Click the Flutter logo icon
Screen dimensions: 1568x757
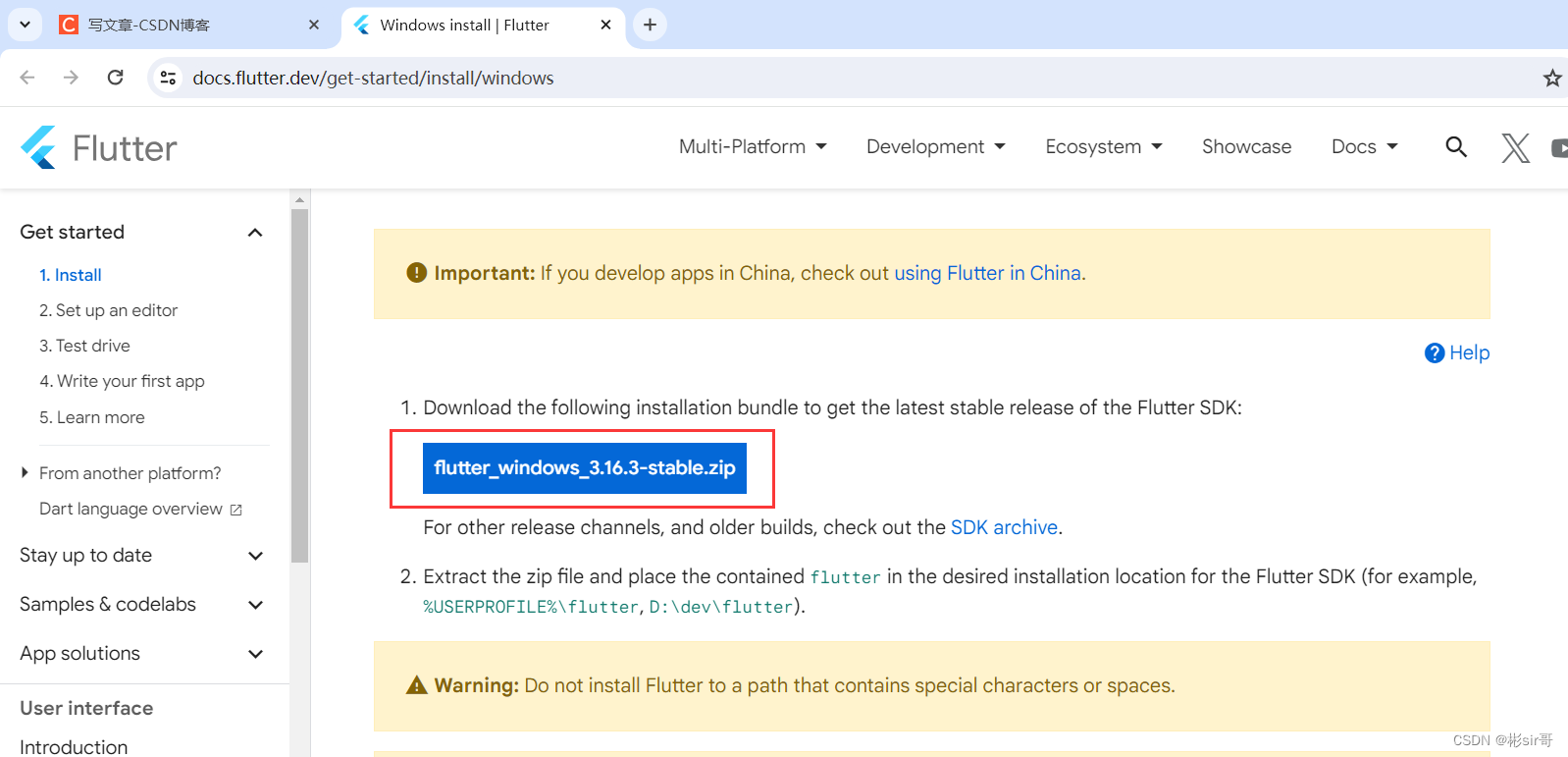click(x=39, y=147)
